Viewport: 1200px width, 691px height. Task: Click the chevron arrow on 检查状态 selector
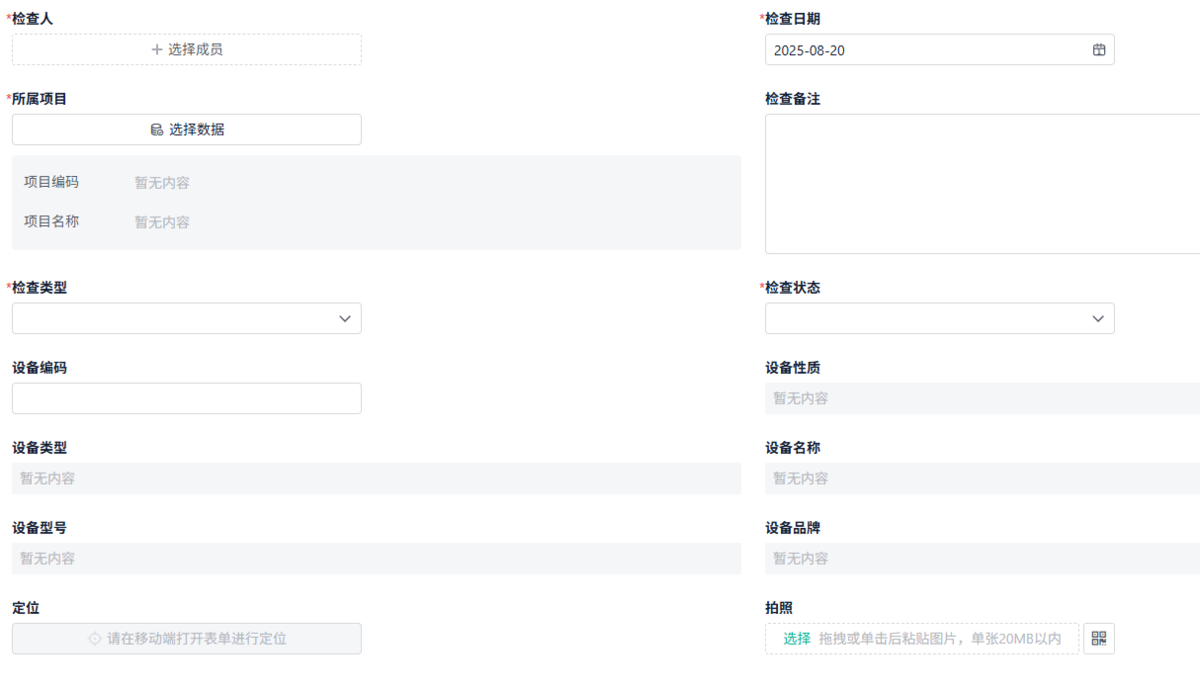1097,318
